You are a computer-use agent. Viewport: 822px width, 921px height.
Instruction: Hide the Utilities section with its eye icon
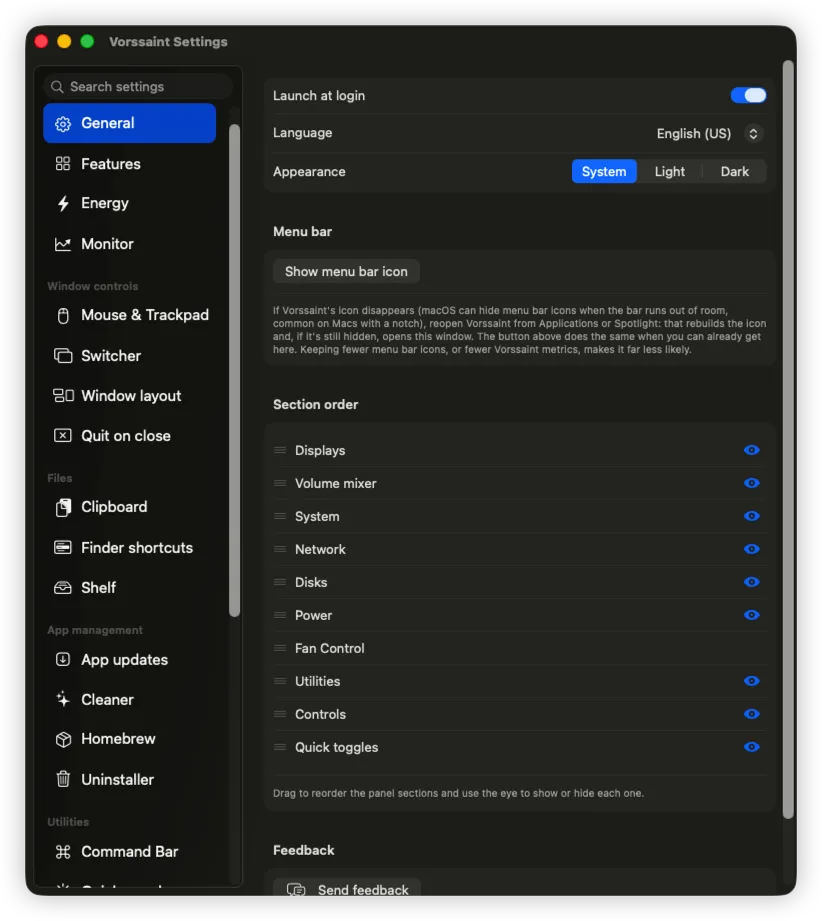click(751, 681)
